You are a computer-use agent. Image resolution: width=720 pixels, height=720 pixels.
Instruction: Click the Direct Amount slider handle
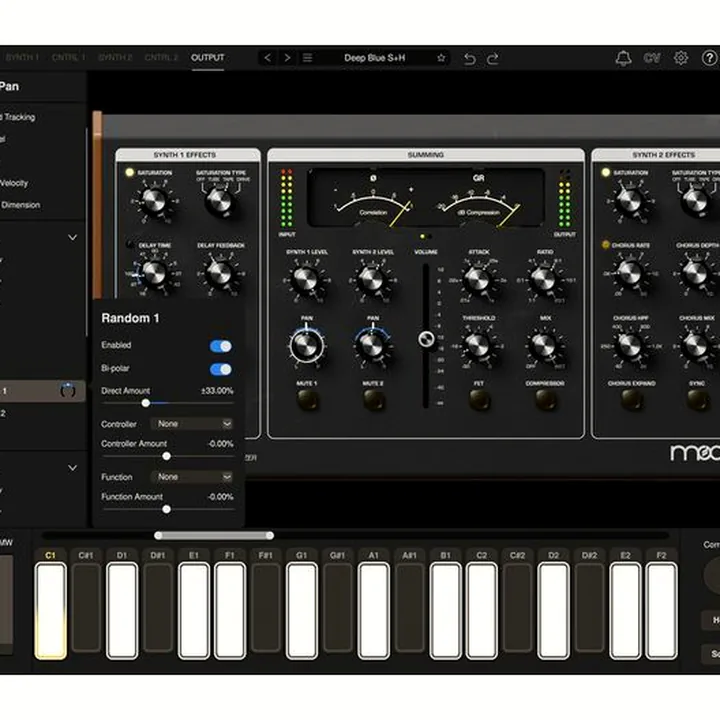[x=146, y=403]
